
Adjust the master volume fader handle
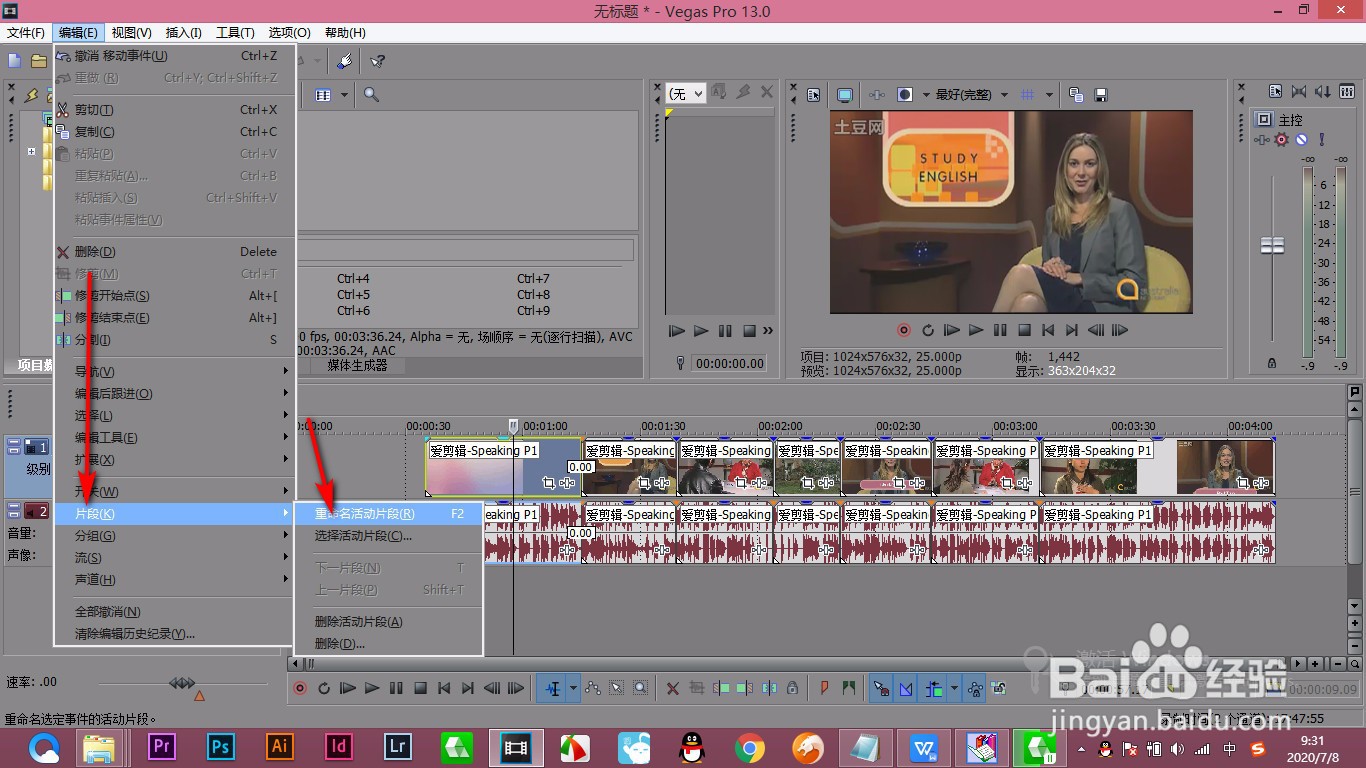point(1272,245)
